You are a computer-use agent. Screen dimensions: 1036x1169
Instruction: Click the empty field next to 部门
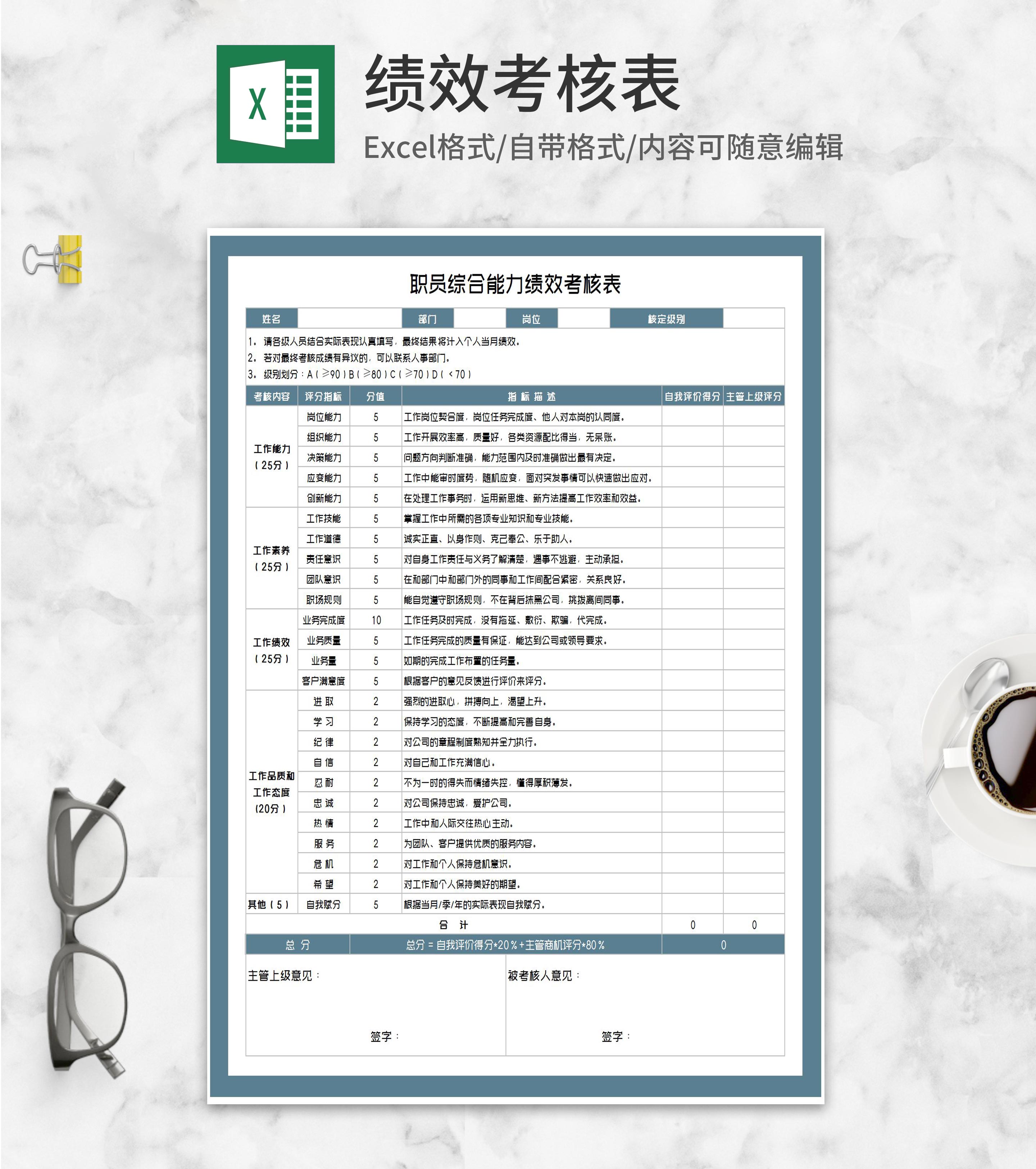click(480, 319)
